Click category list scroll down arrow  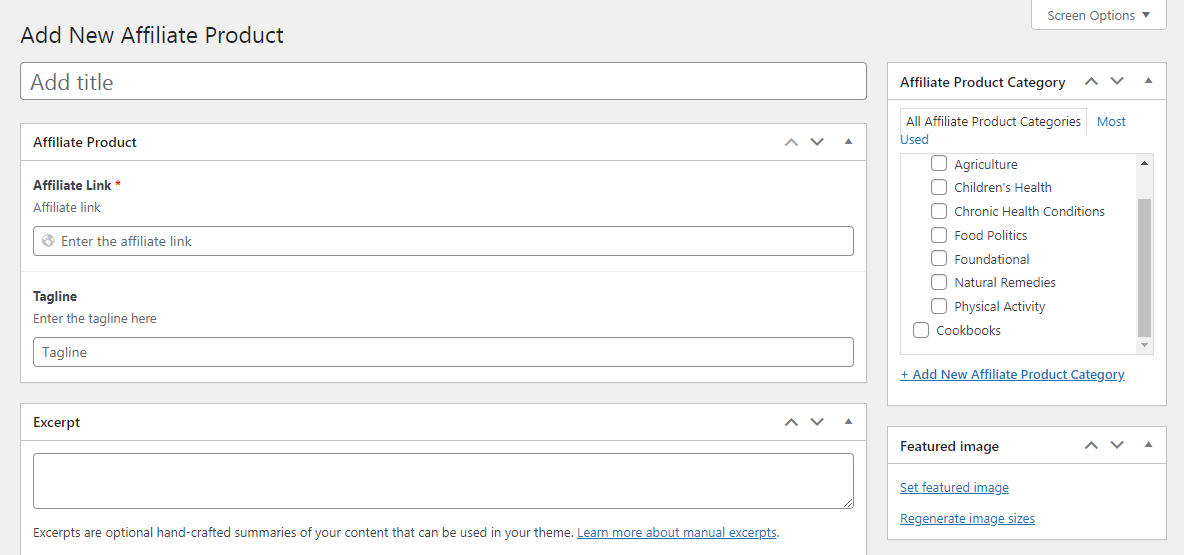pyautogui.click(x=1145, y=344)
